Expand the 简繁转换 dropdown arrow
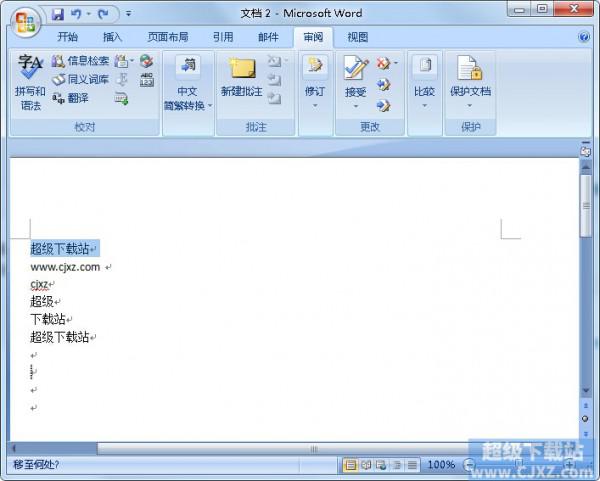Image resolution: width=600 pixels, height=481 pixels. coord(210,106)
